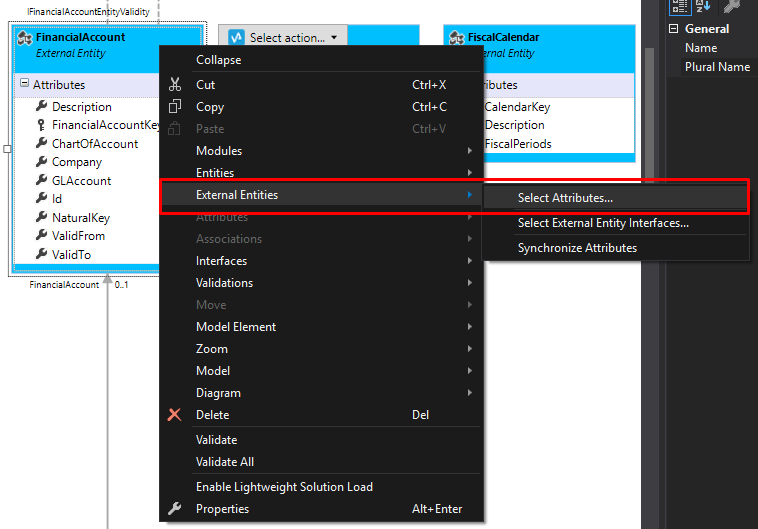Expand the Modules submenu
Screen dimensions: 758x529
point(321,151)
